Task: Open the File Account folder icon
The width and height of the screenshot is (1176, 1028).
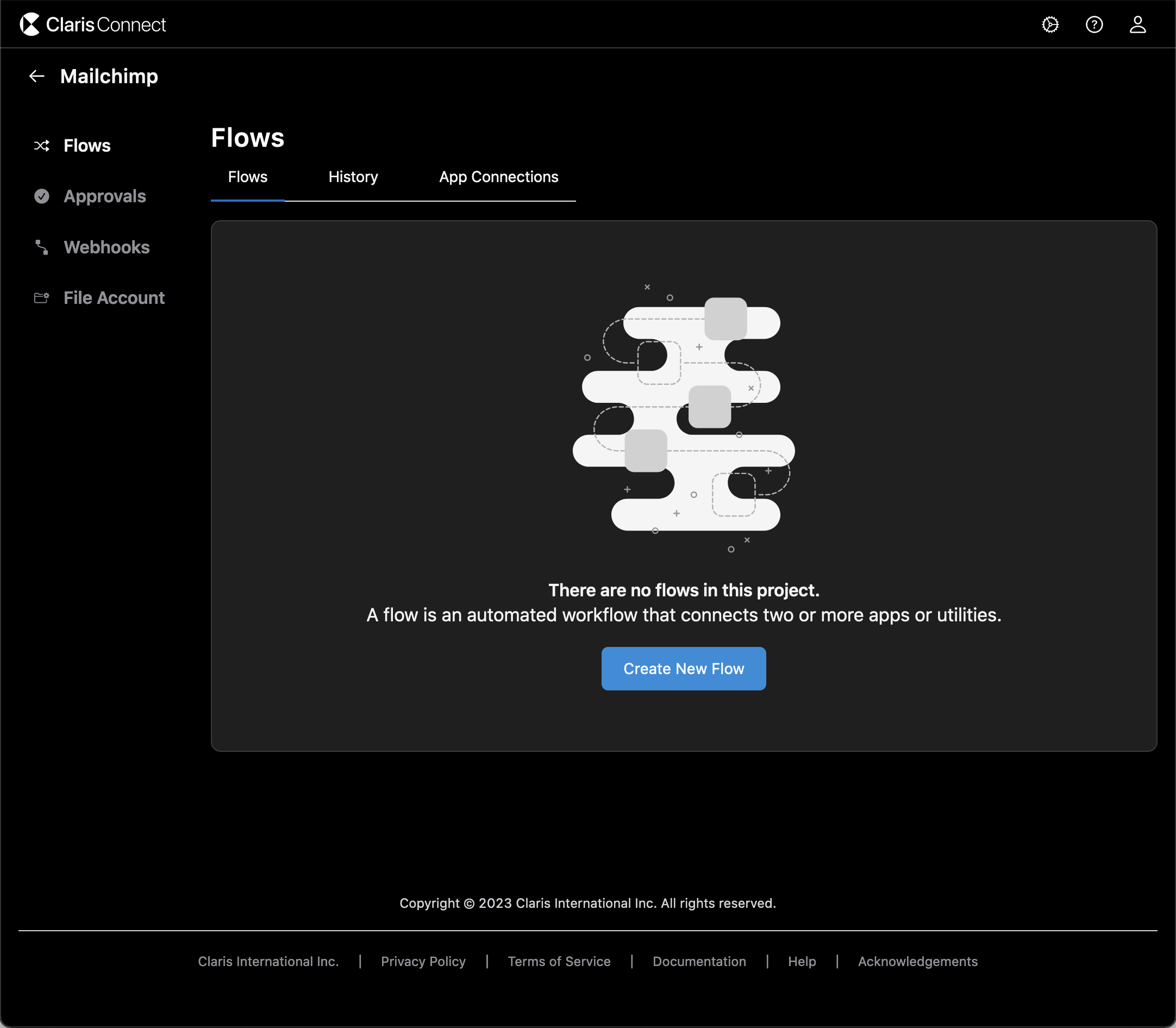Action: (41, 298)
